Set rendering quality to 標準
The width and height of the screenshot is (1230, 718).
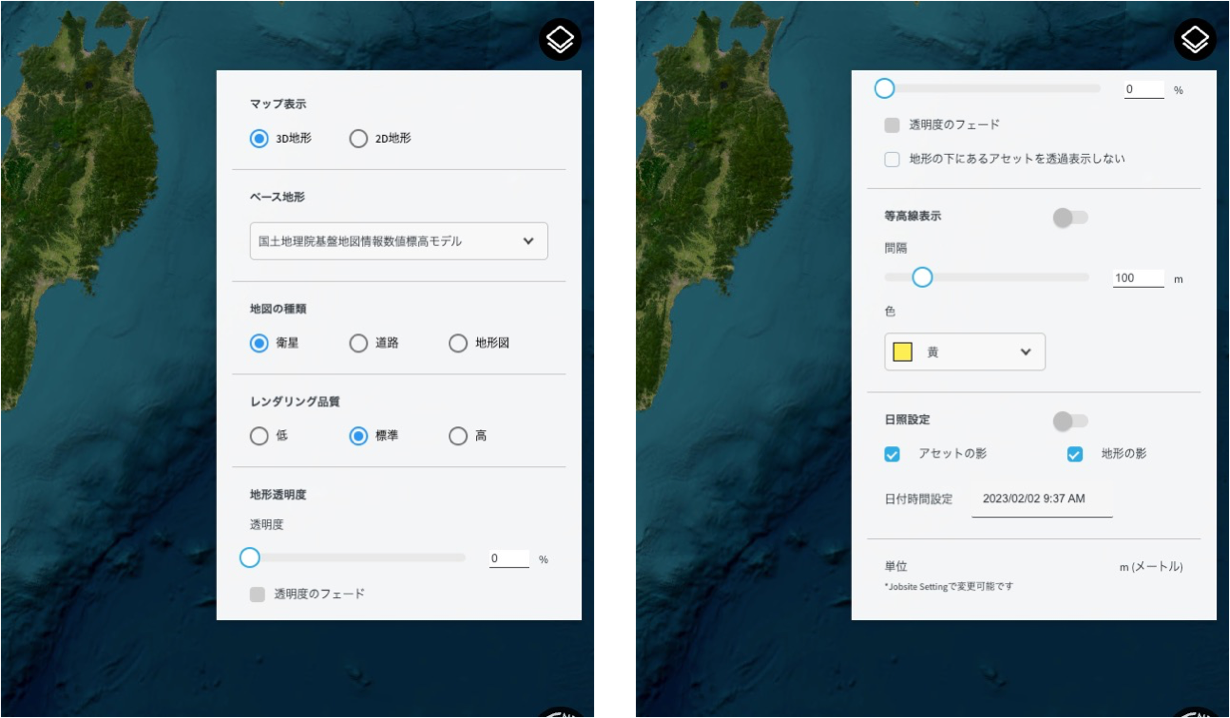(358, 436)
